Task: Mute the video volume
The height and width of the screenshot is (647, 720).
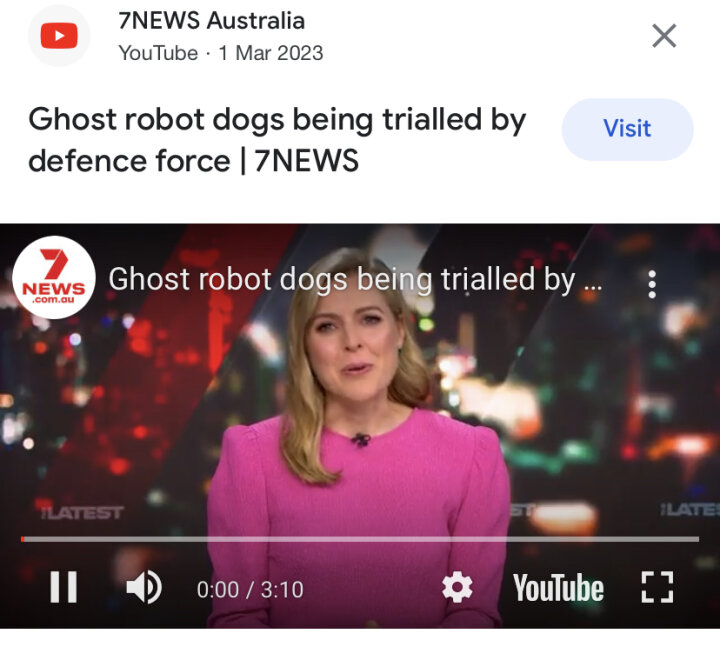Action: 144,587
